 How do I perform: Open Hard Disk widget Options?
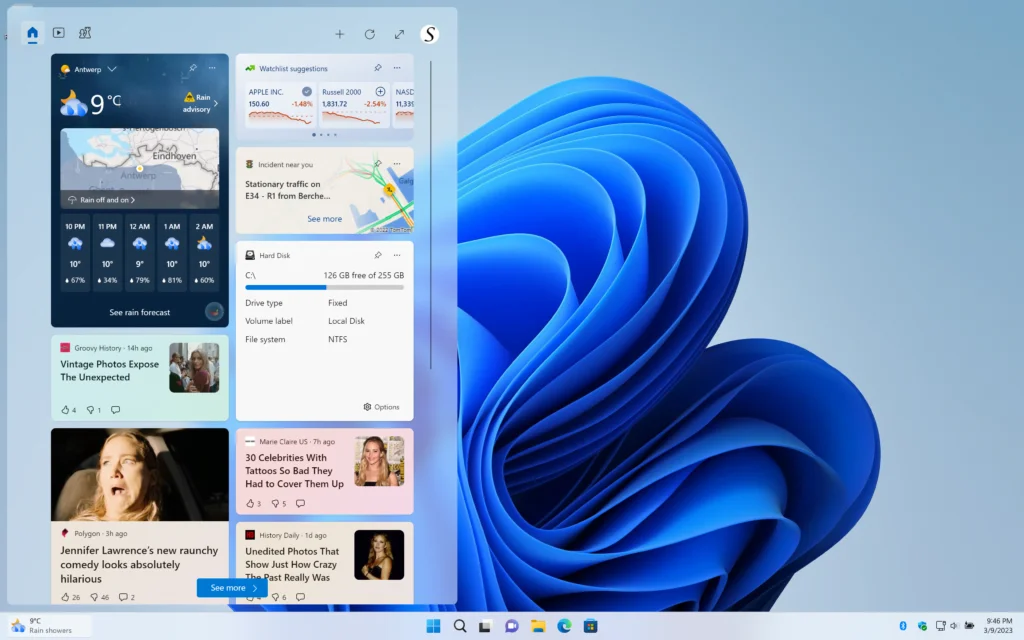coord(381,407)
